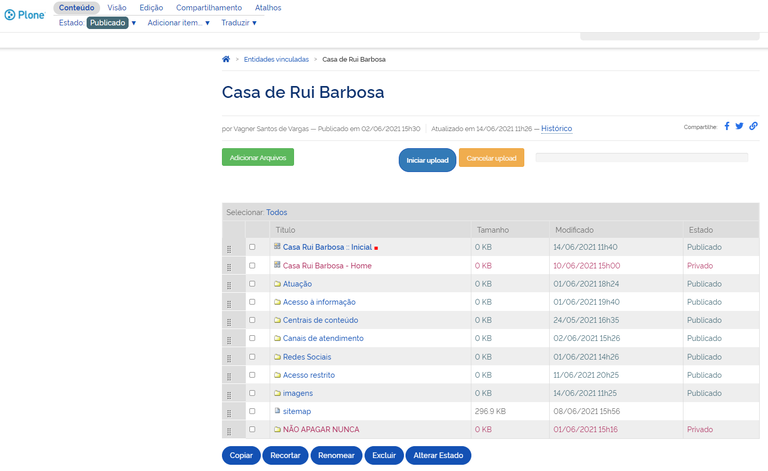This screenshot has width=768, height=471.
Task: Click drag handle of imagens row
Action: coord(229,395)
